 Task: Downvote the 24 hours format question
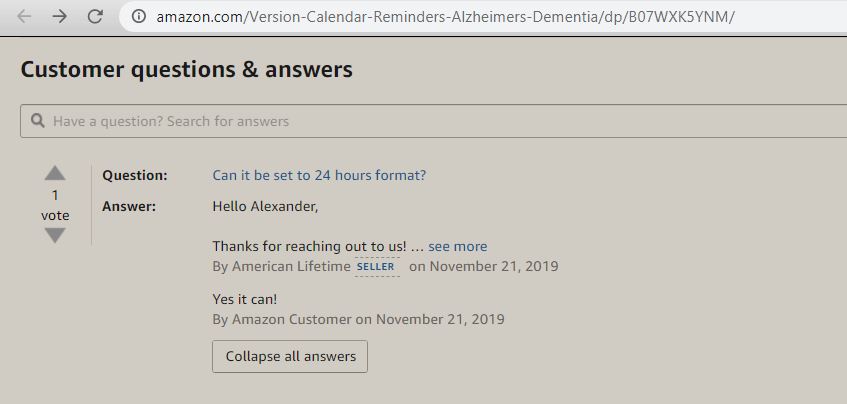tap(55, 236)
